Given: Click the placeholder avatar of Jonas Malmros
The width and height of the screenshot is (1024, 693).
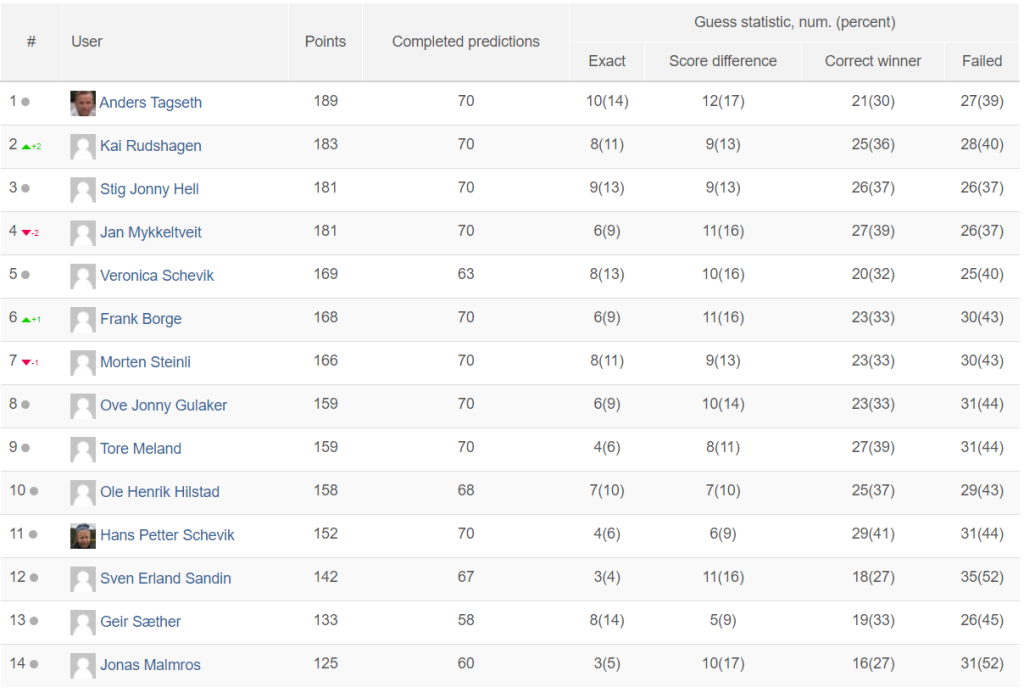Looking at the screenshot, I should (x=83, y=666).
